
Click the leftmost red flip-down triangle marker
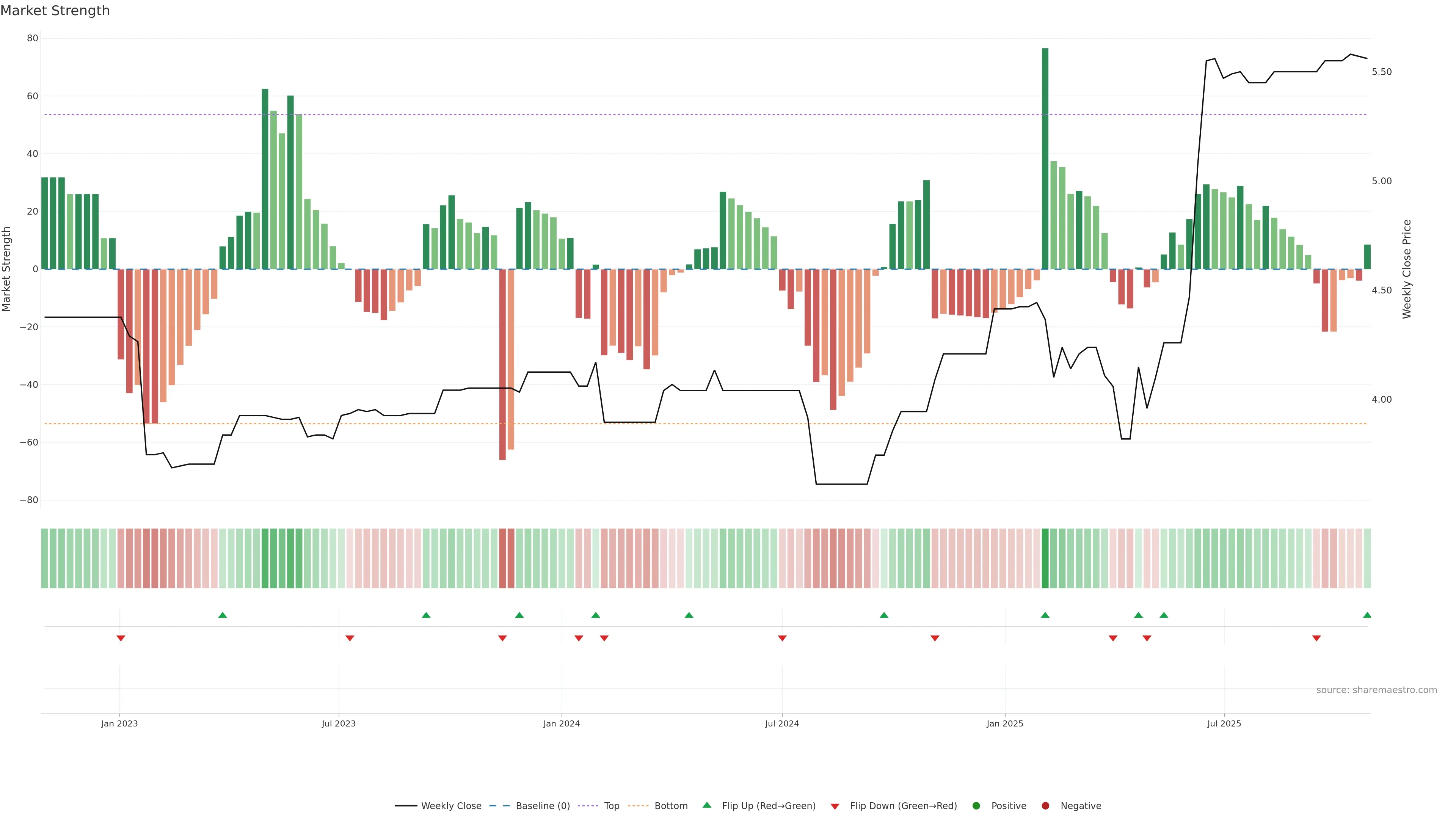121,638
